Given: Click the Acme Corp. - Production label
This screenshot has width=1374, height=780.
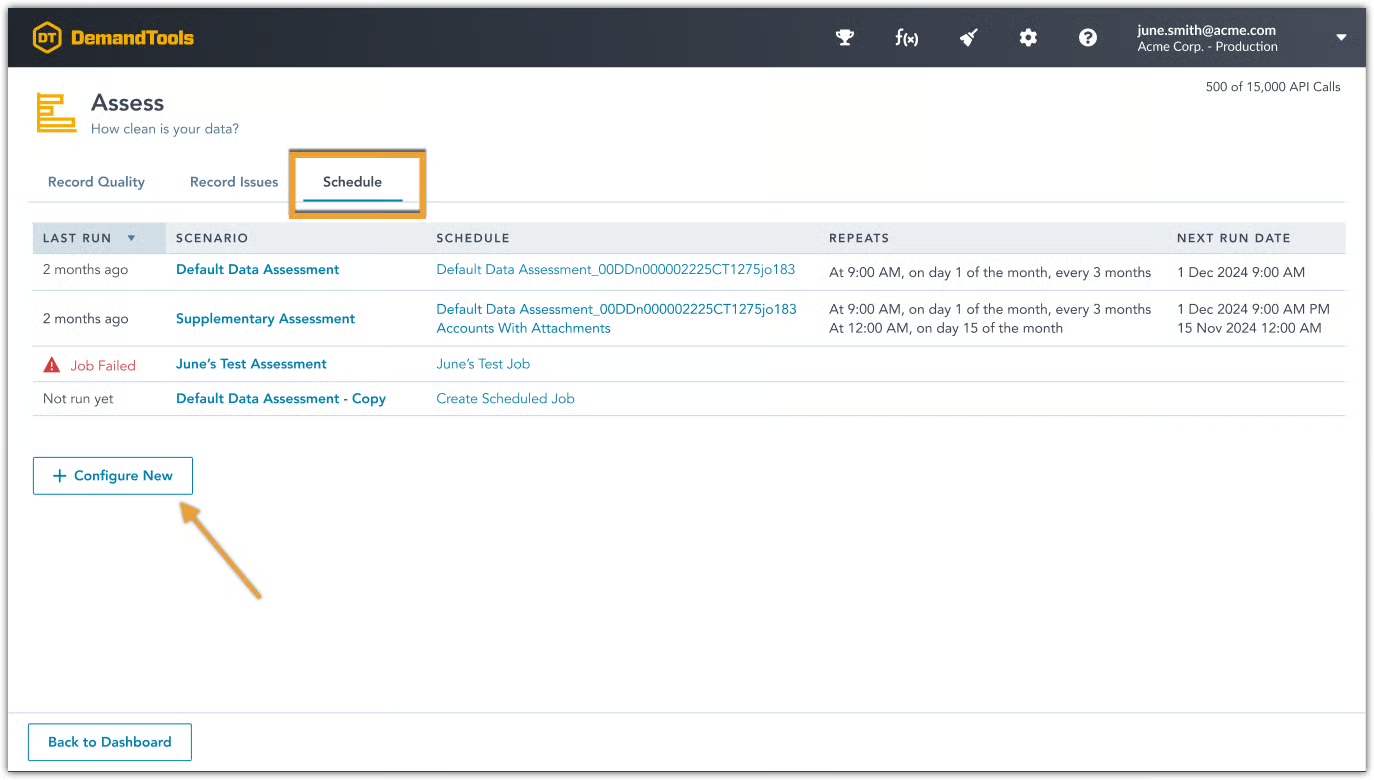Looking at the screenshot, I should (1208, 47).
